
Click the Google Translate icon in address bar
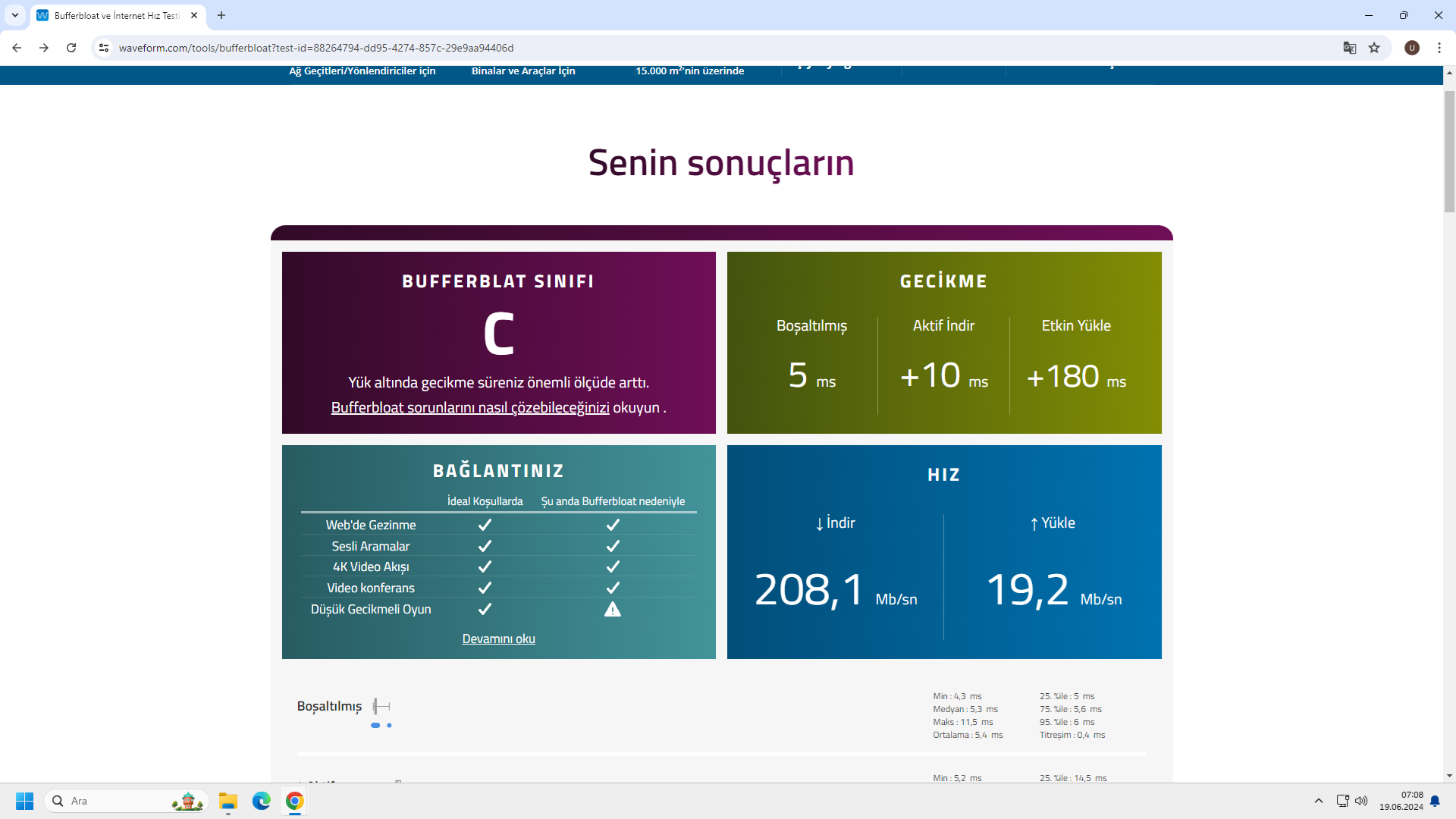coord(1350,48)
